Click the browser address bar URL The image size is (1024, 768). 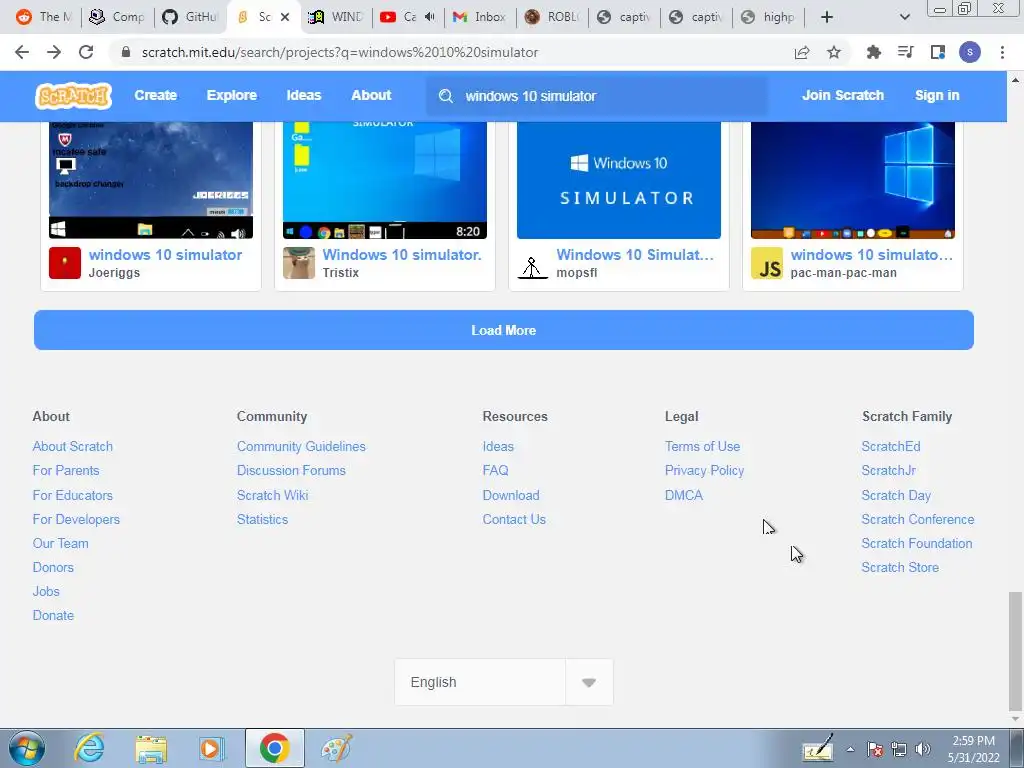coord(340,52)
